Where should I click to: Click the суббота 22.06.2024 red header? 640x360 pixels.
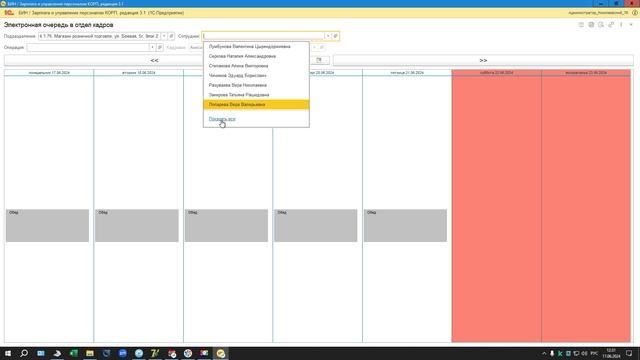[496, 73]
